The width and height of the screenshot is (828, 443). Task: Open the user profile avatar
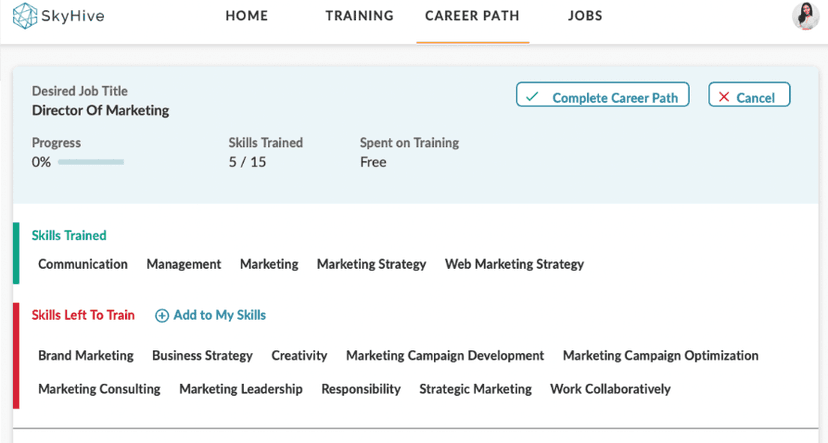[805, 16]
